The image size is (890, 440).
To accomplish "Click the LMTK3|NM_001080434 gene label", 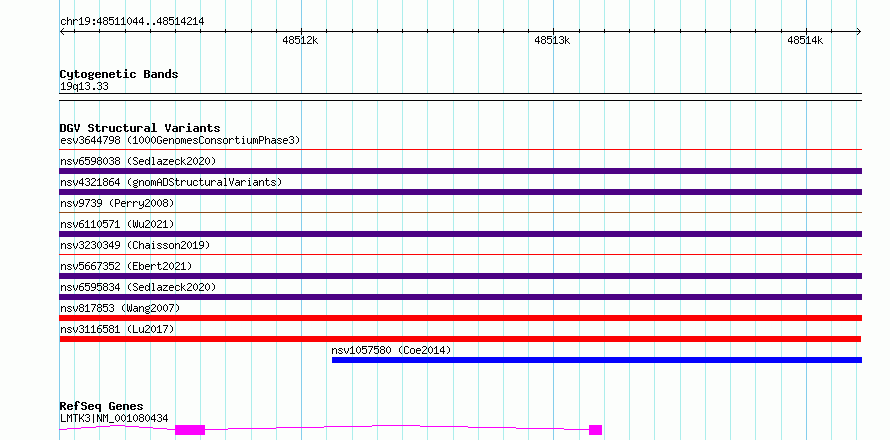I will click(114, 418).
